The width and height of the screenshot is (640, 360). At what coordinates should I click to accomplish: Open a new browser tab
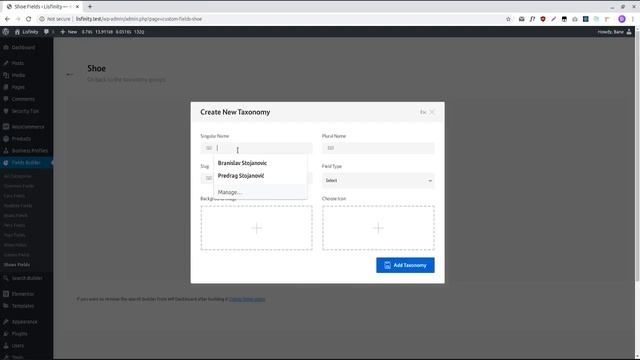(90, 7)
